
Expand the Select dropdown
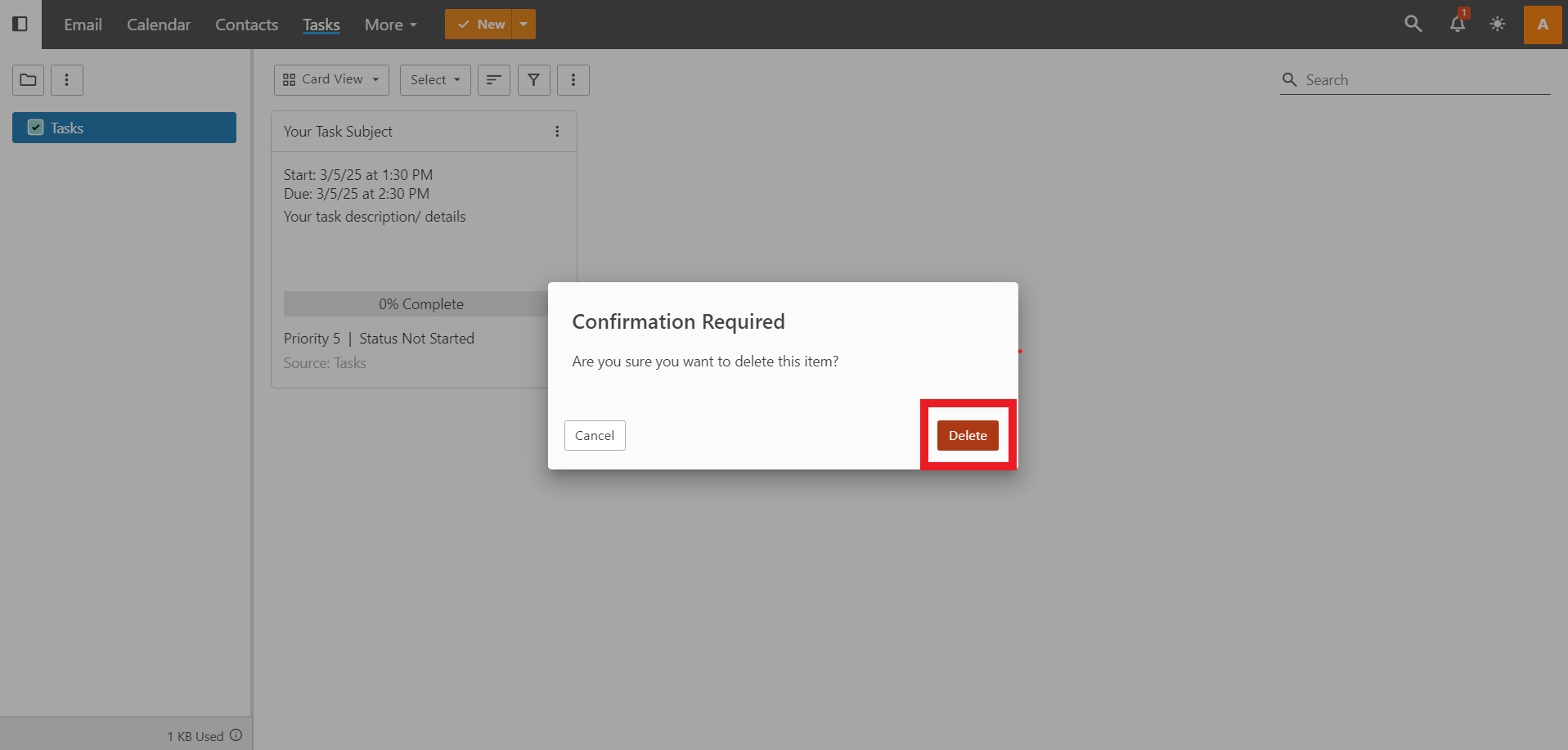(435, 80)
